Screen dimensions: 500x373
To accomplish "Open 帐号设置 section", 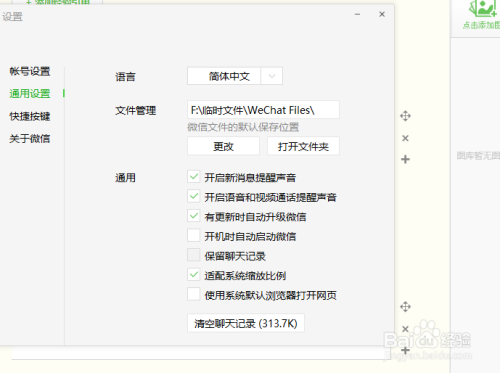I will click(30, 71).
